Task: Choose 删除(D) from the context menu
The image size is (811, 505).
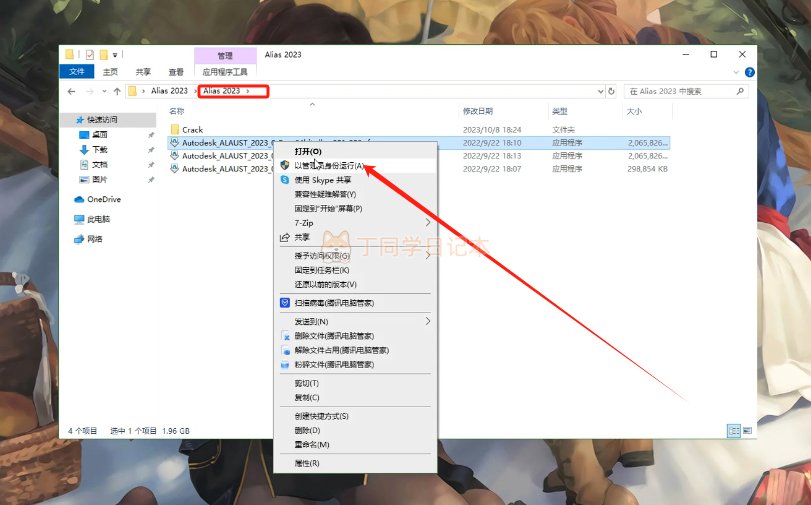Action: [x=355, y=430]
